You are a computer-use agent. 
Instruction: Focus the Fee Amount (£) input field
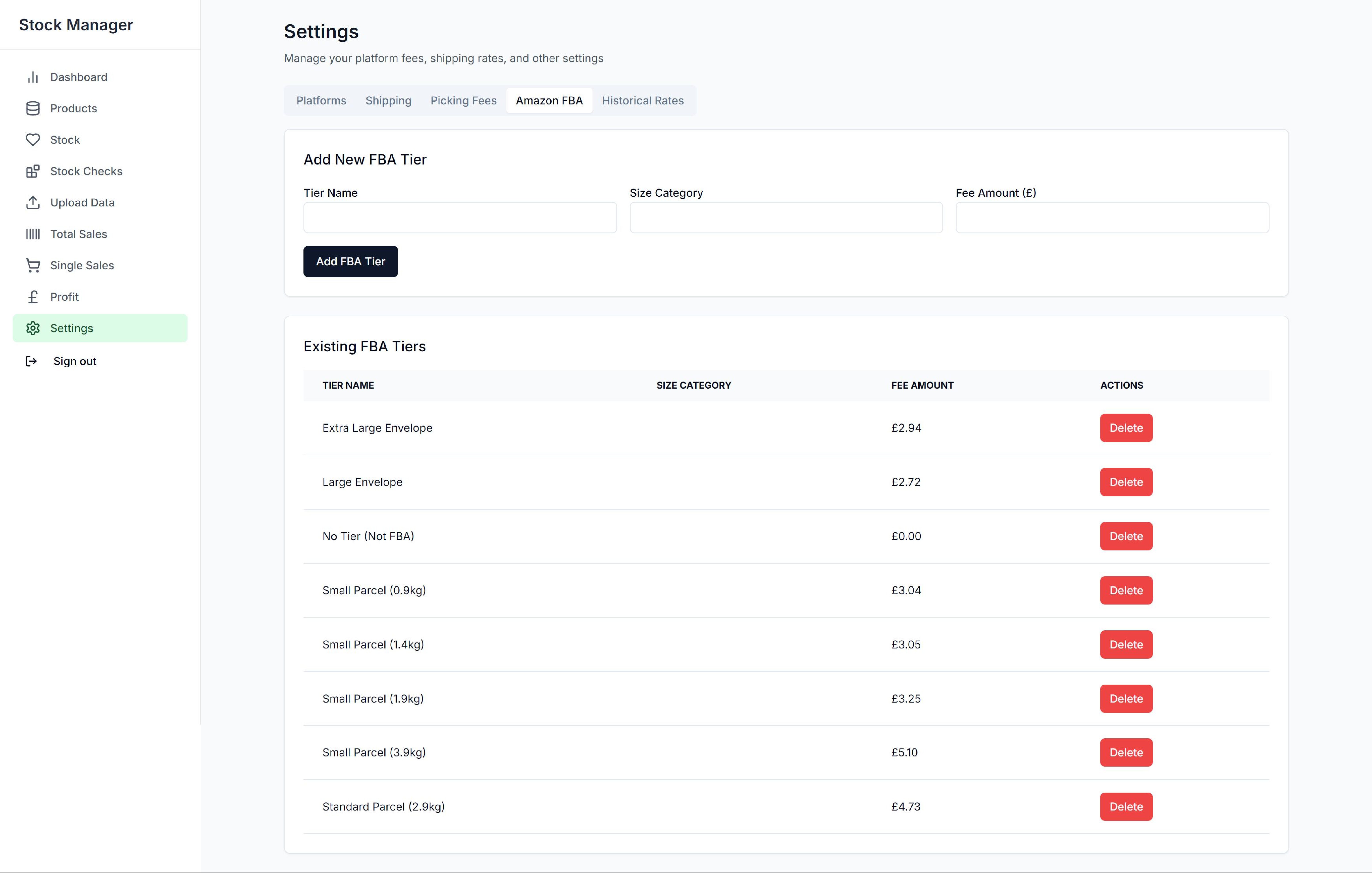click(1112, 217)
